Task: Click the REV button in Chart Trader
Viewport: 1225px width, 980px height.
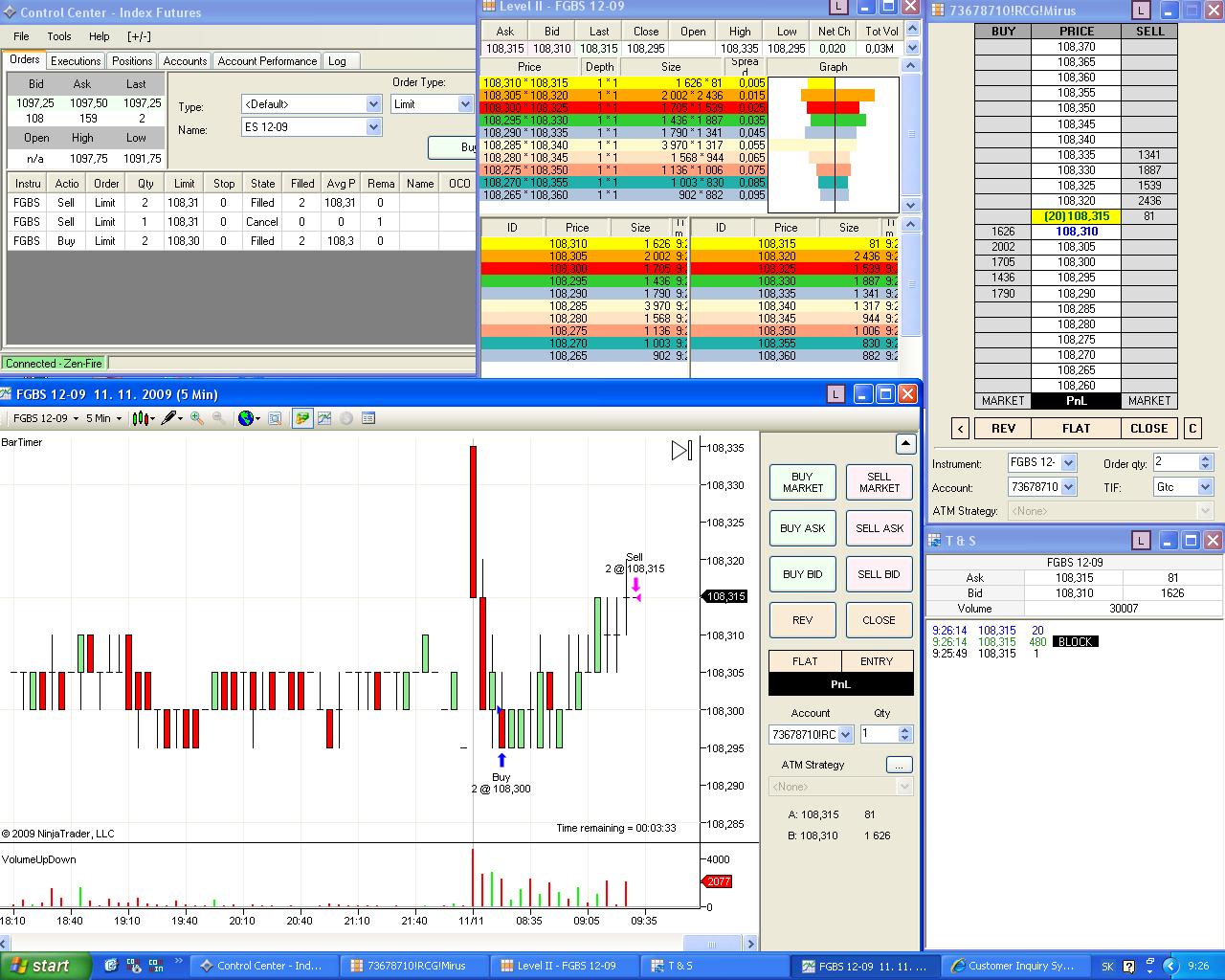Action: click(x=802, y=620)
